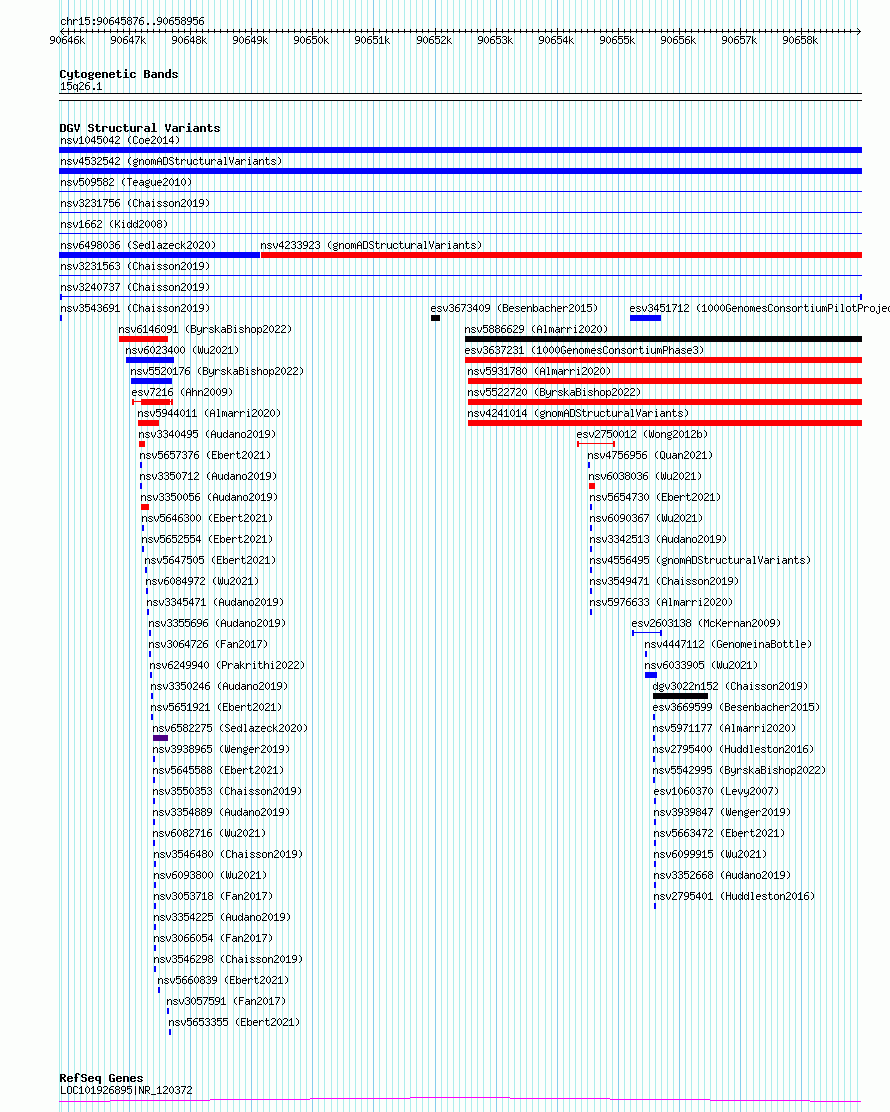890x1112 pixels.
Task: Click the nsv1662 (Kidd2008) label
Action: tap(113, 224)
